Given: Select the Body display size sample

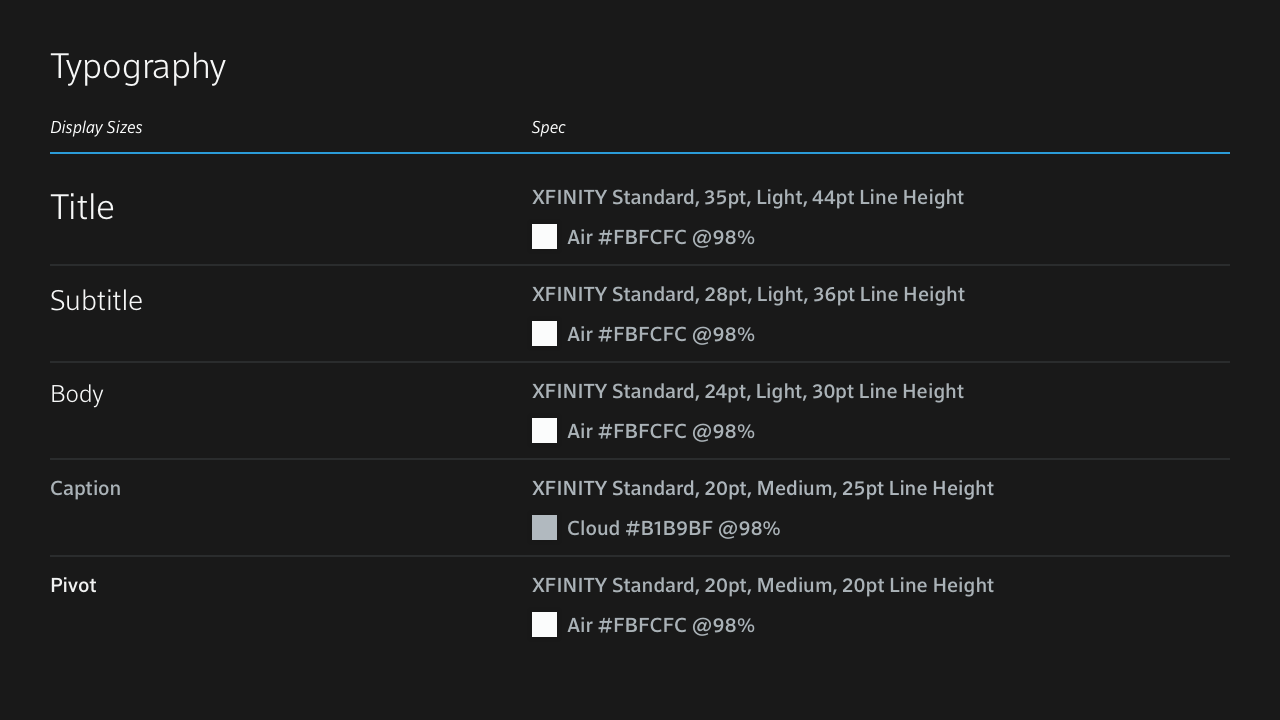Looking at the screenshot, I should point(77,394).
